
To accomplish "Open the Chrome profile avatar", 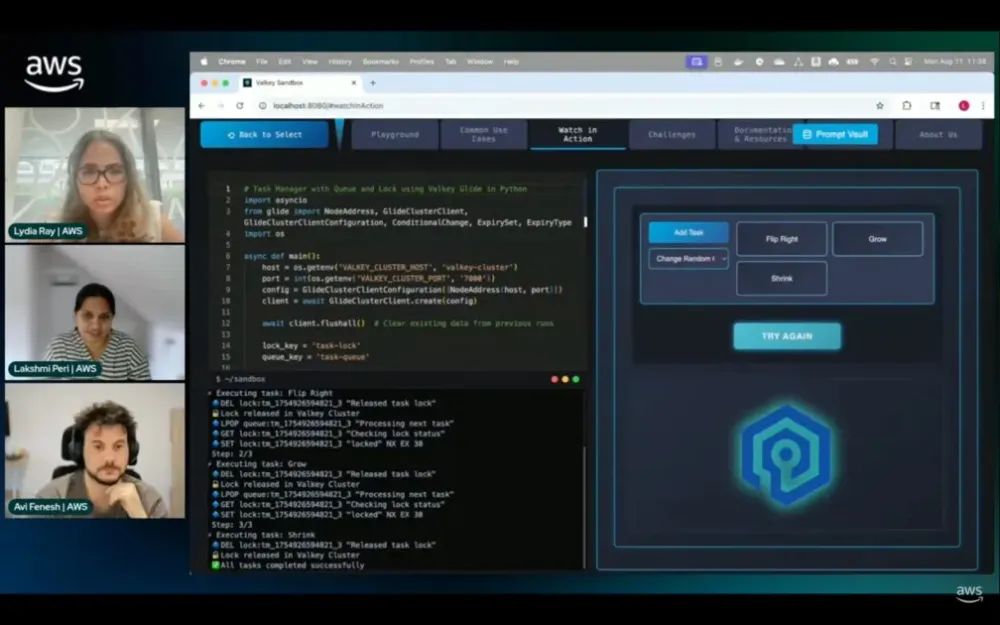I will pos(964,106).
